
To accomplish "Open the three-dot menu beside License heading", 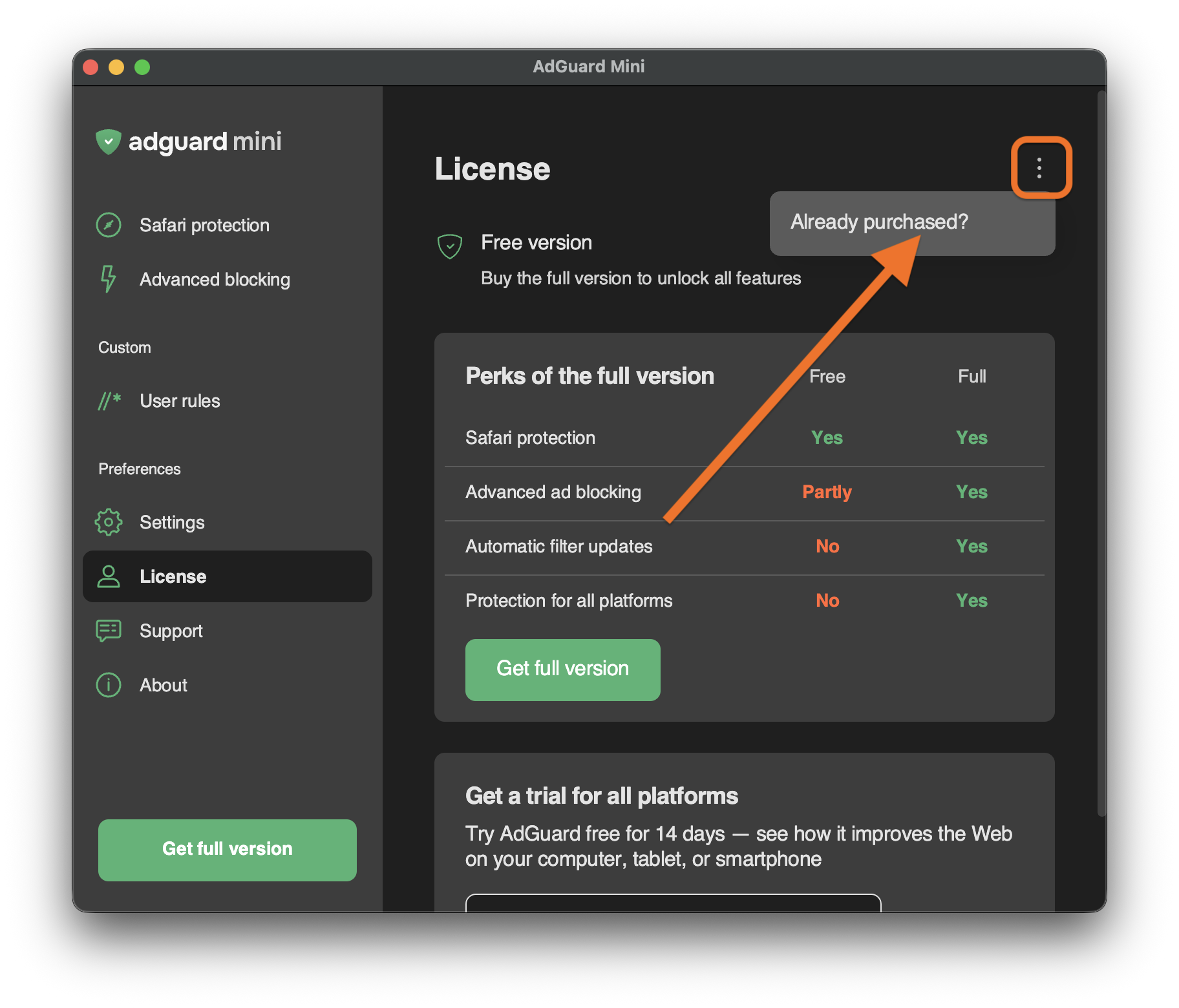I will pyautogui.click(x=1039, y=168).
